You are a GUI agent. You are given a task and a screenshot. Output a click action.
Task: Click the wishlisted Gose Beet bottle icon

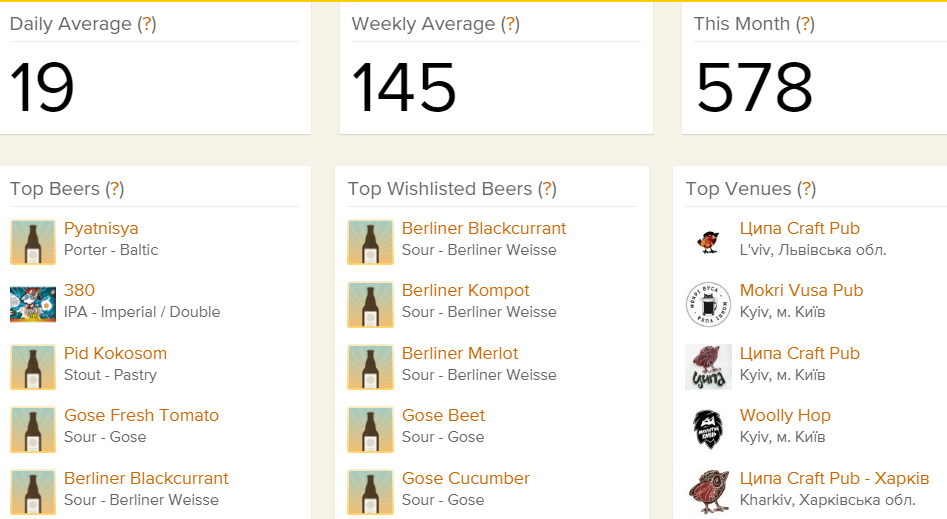click(370, 429)
